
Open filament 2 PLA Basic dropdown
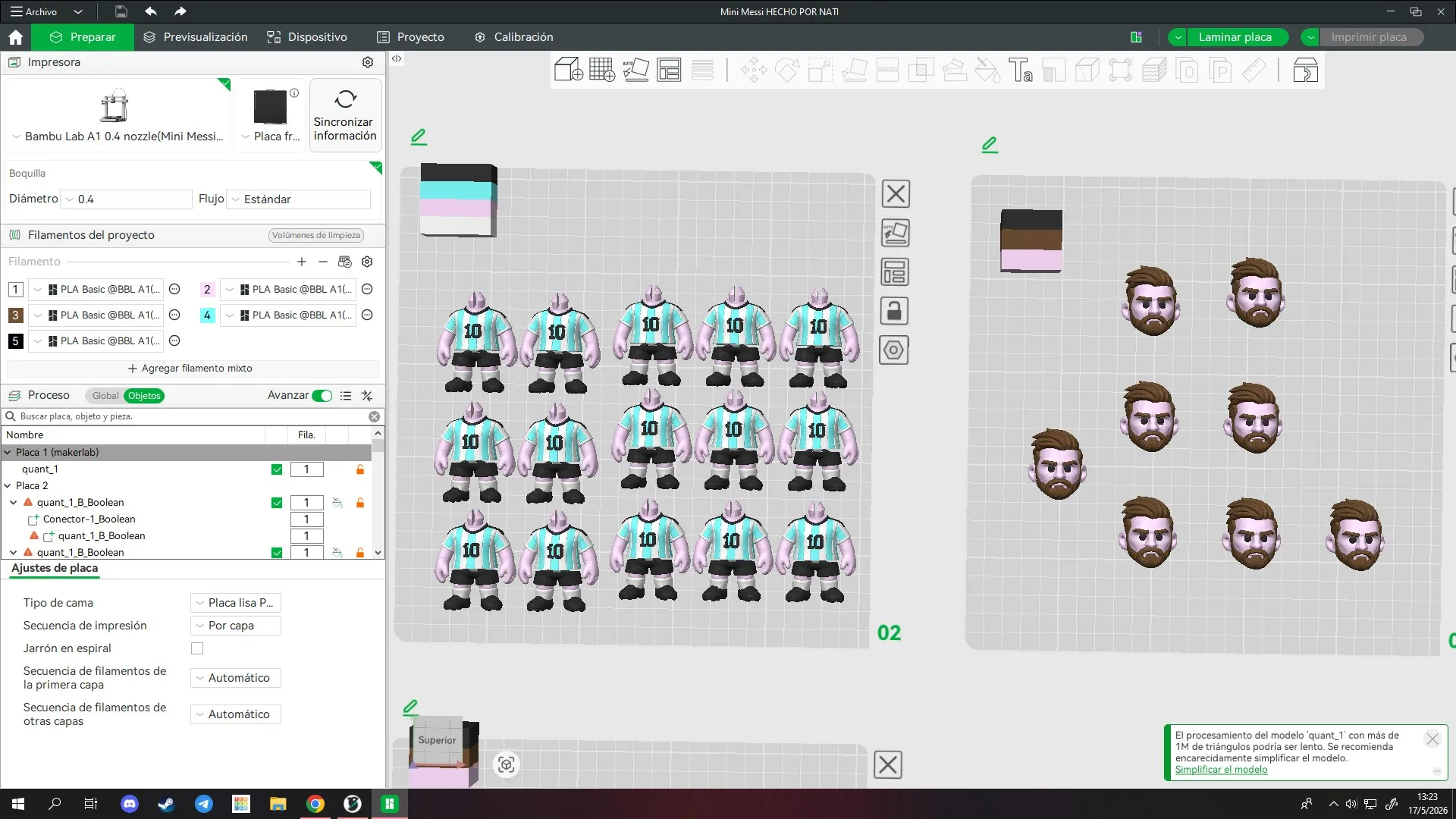pos(287,289)
